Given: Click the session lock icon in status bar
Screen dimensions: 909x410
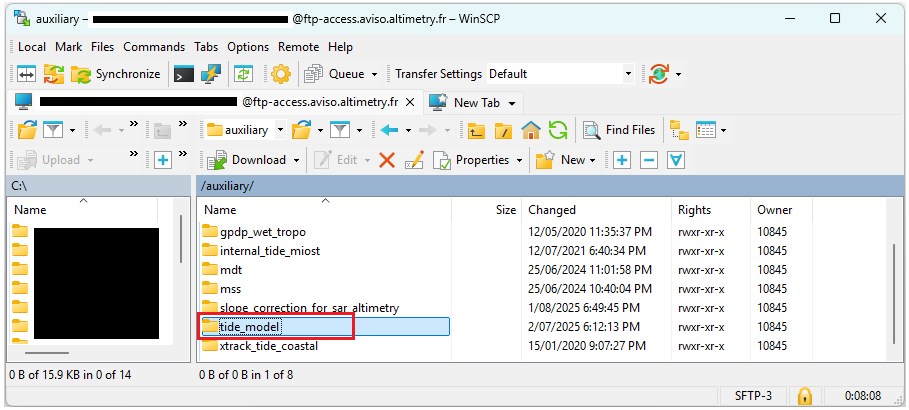Looking at the screenshot, I should (803, 396).
